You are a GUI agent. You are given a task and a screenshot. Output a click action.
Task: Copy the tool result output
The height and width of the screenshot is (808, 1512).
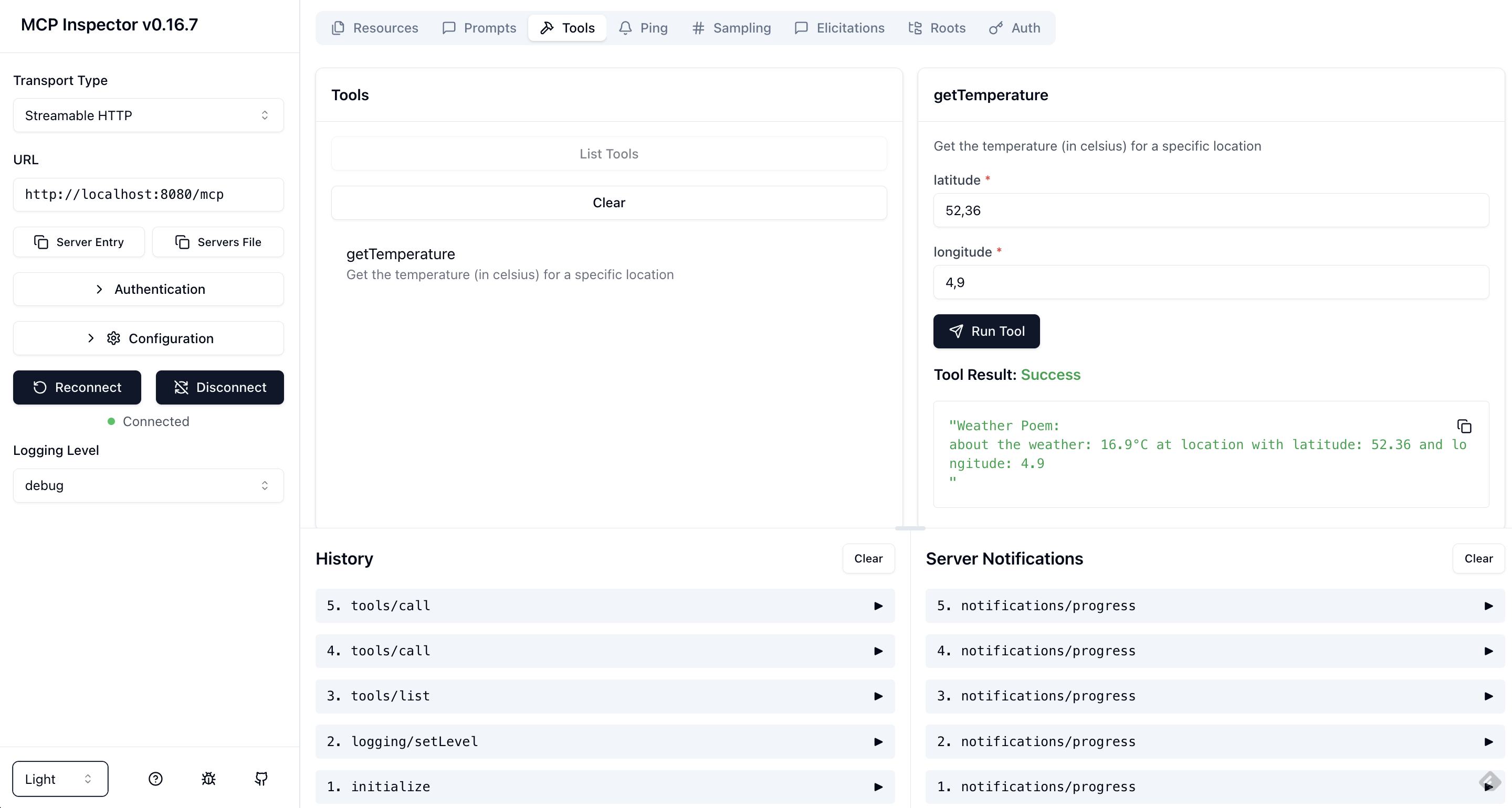(x=1464, y=426)
